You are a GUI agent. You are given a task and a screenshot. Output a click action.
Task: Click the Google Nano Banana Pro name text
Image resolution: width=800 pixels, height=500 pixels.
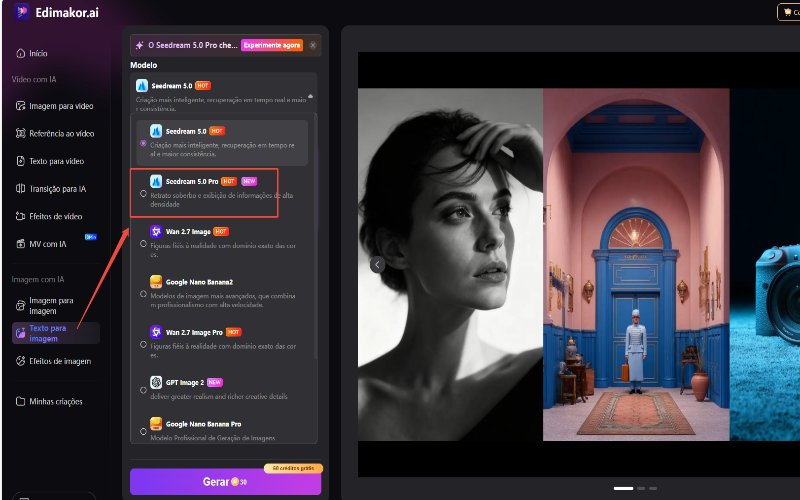click(203, 424)
